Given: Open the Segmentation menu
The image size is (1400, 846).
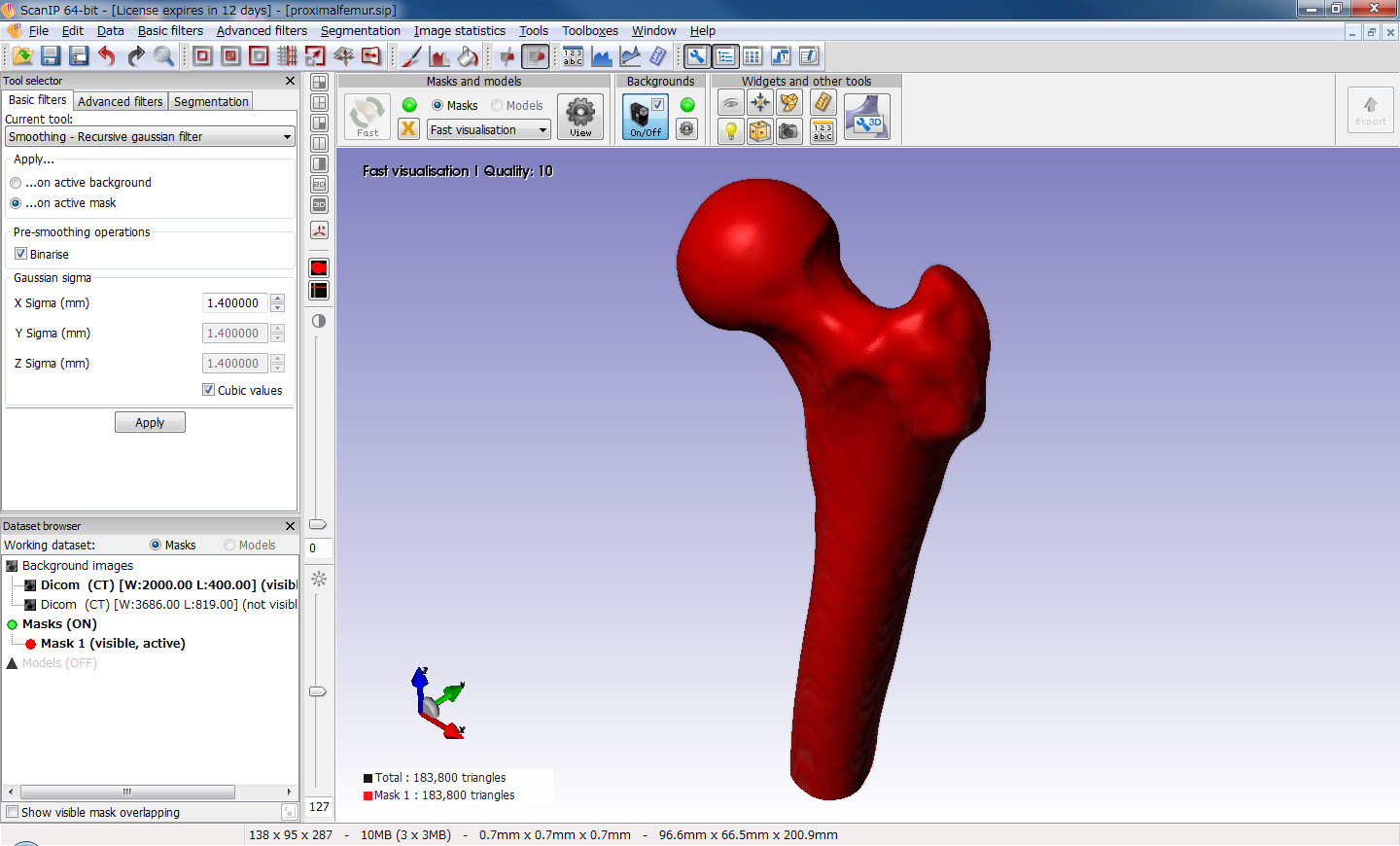Looking at the screenshot, I should (361, 31).
